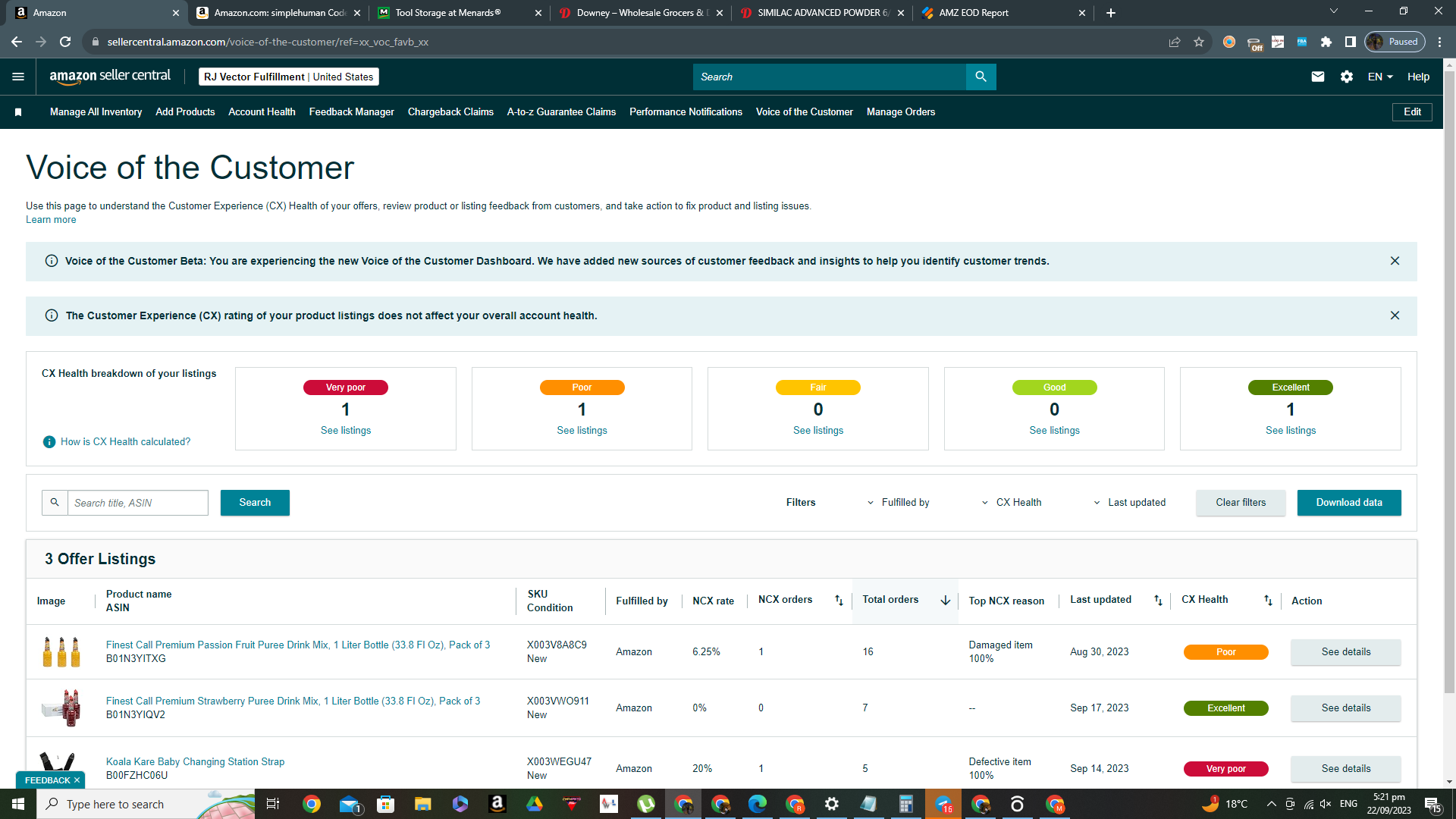Open See details for Strawberry Puree

click(1346, 708)
